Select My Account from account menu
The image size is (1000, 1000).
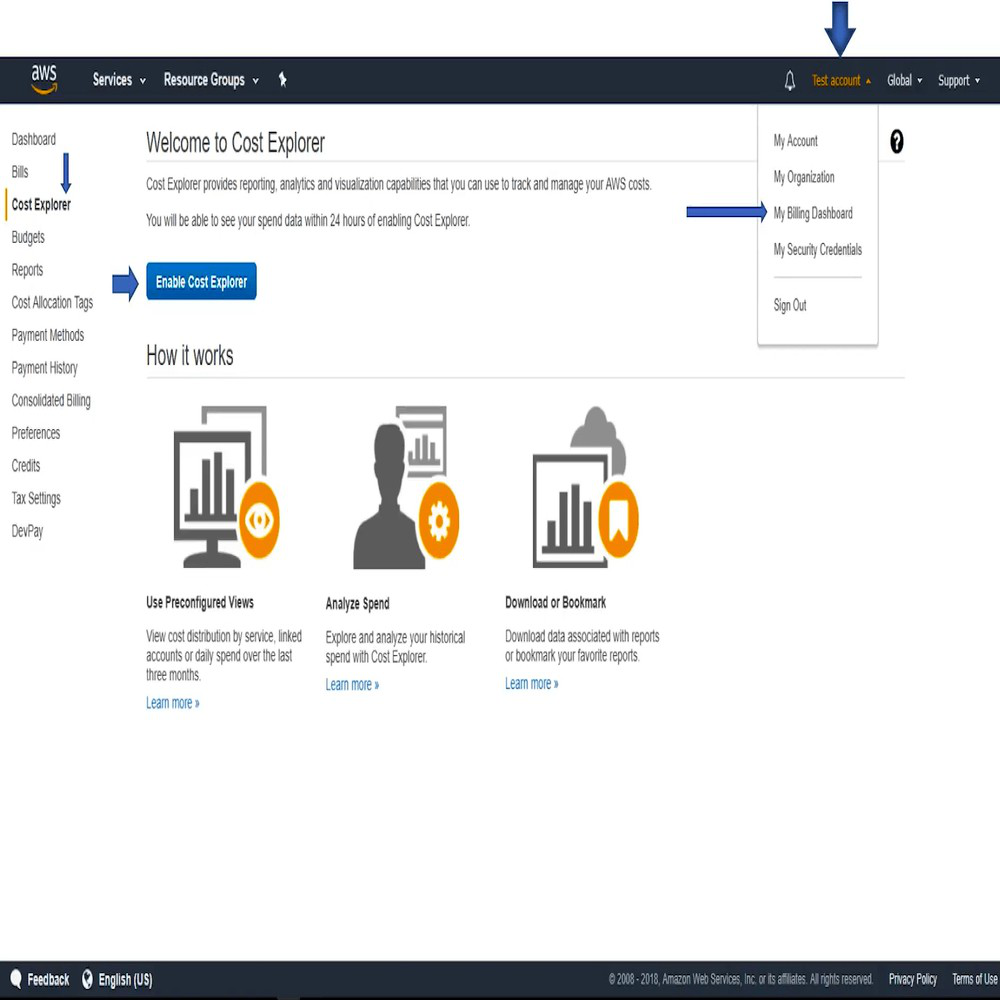click(795, 141)
